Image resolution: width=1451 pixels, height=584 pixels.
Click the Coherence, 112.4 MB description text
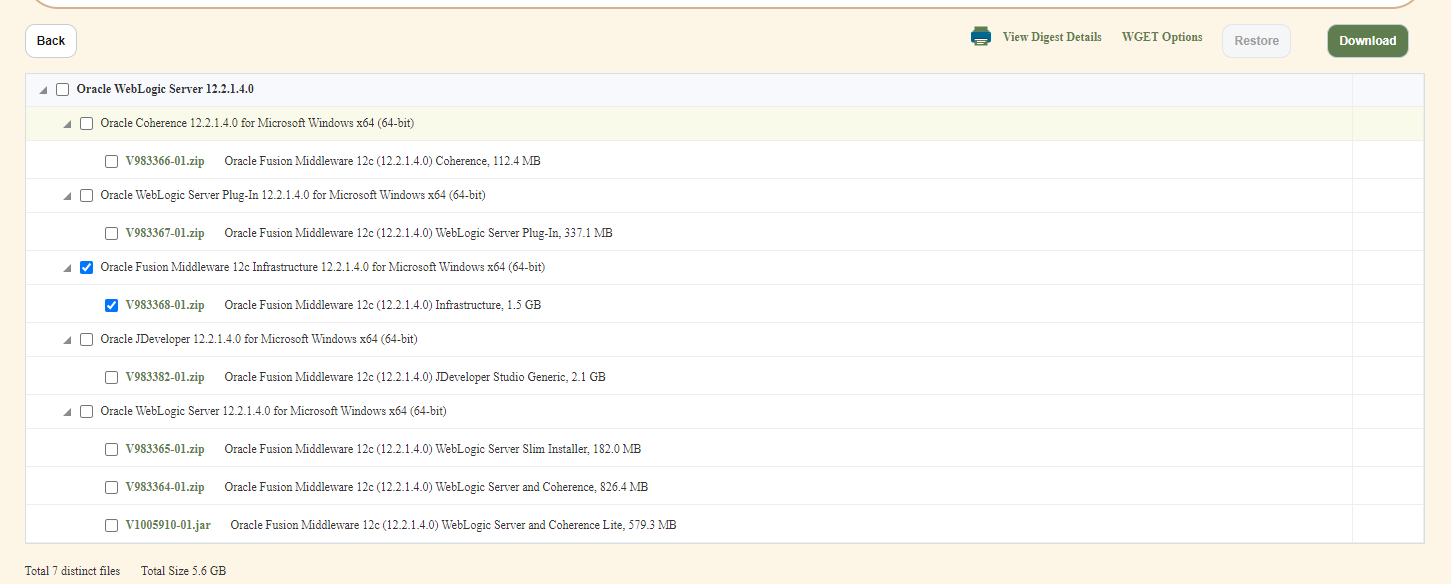coord(382,161)
